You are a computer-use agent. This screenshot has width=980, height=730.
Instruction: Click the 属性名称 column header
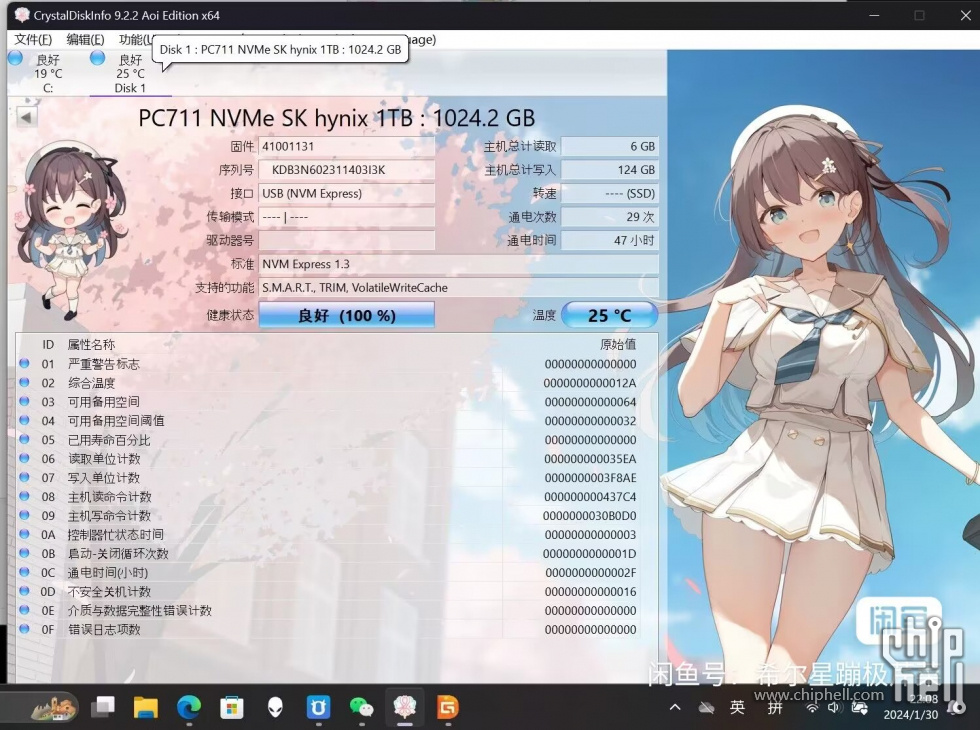(91, 344)
